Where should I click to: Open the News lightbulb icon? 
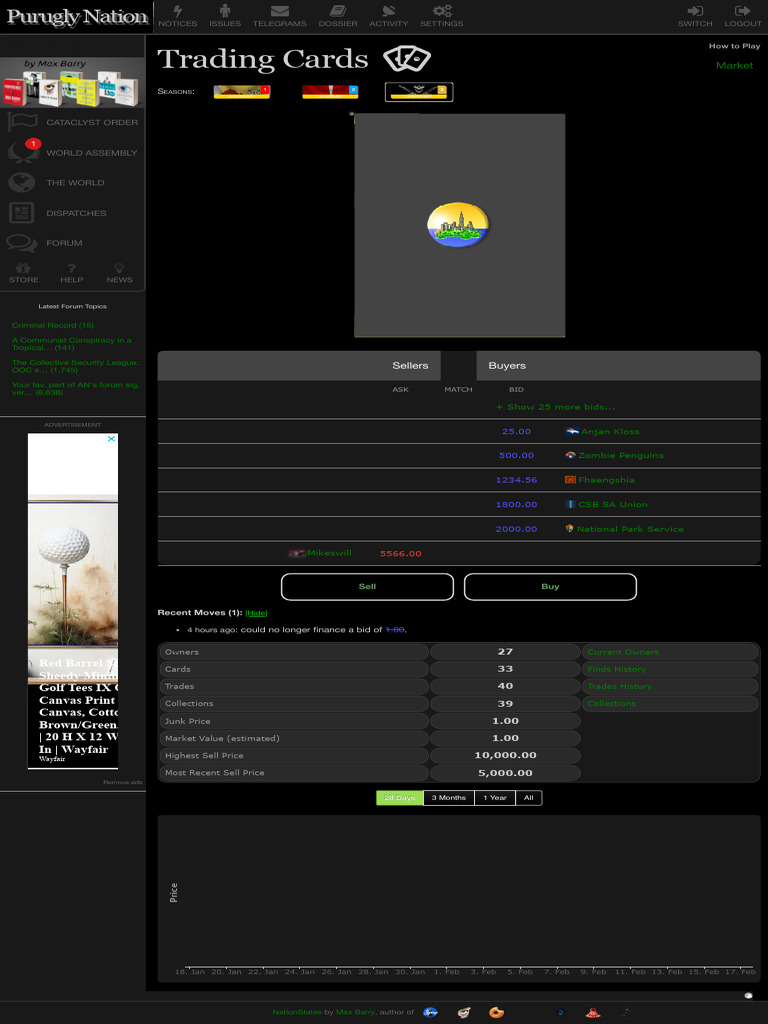(120, 268)
